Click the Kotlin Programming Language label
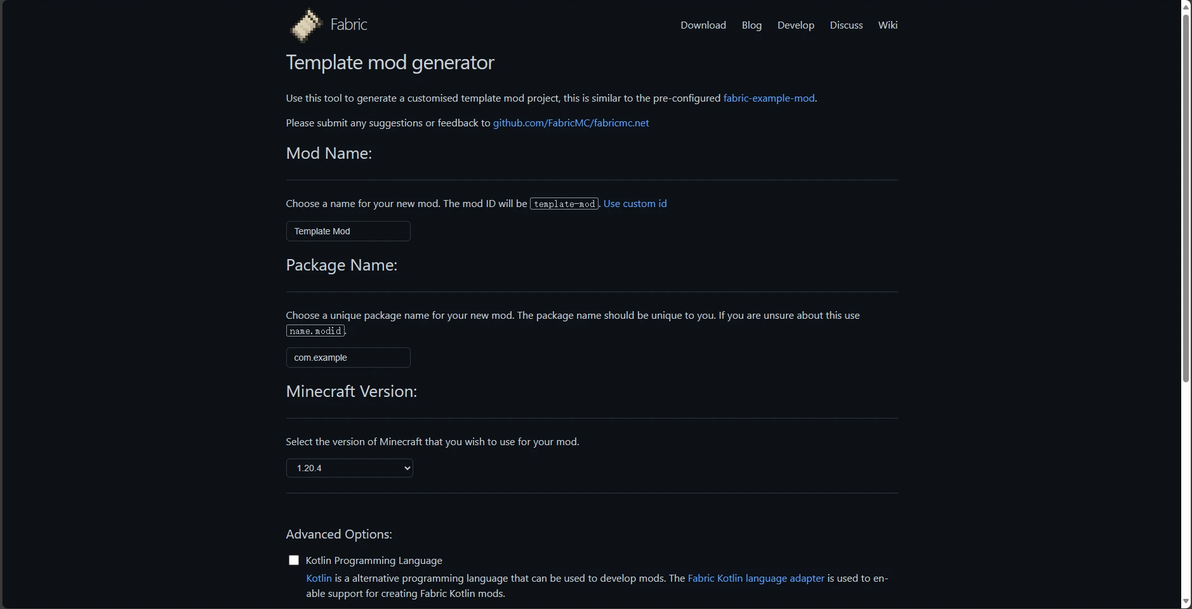The width and height of the screenshot is (1192, 609). (x=374, y=561)
